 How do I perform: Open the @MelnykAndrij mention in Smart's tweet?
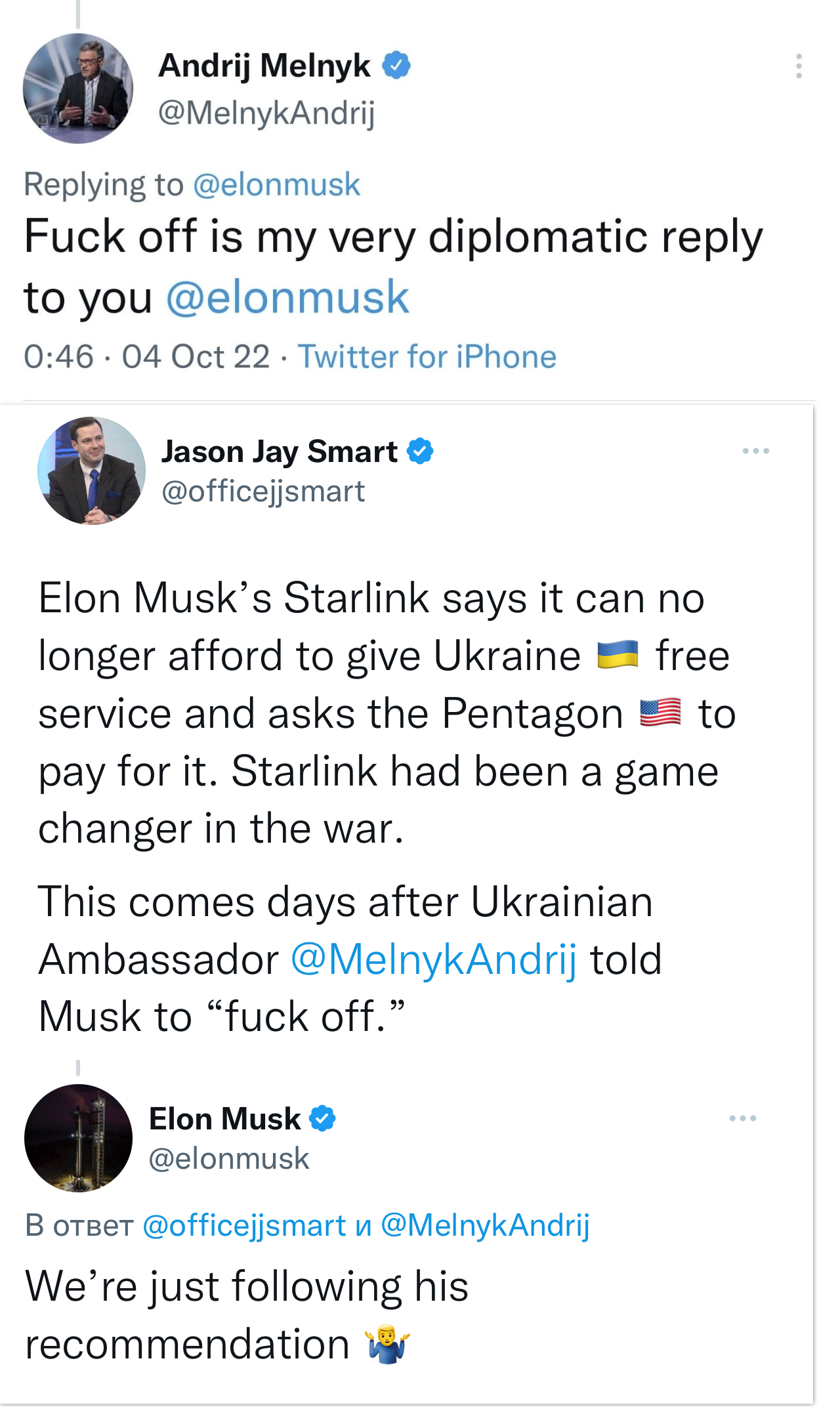coord(434,959)
